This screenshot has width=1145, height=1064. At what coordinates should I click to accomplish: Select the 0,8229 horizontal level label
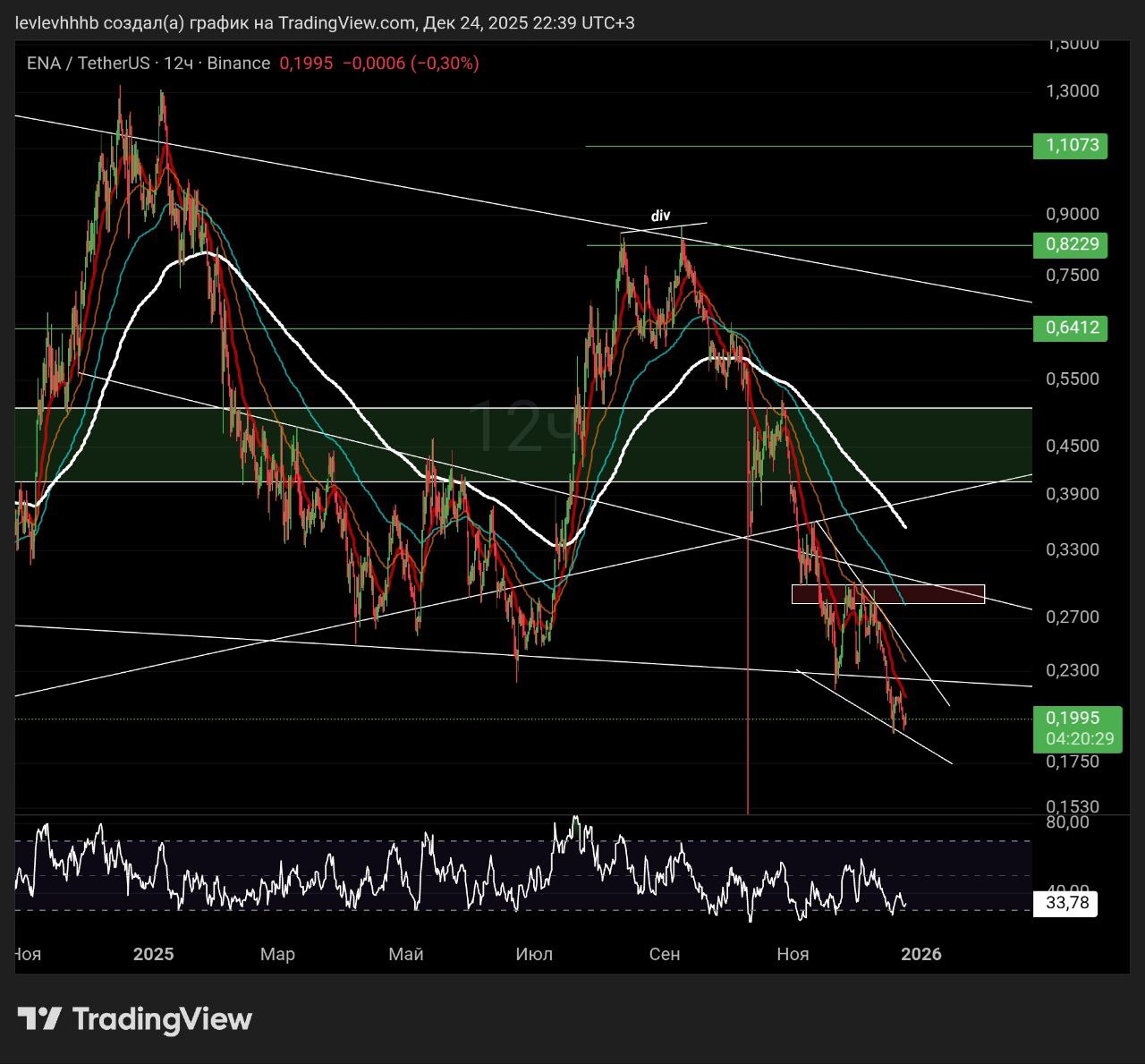tap(1070, 244)
